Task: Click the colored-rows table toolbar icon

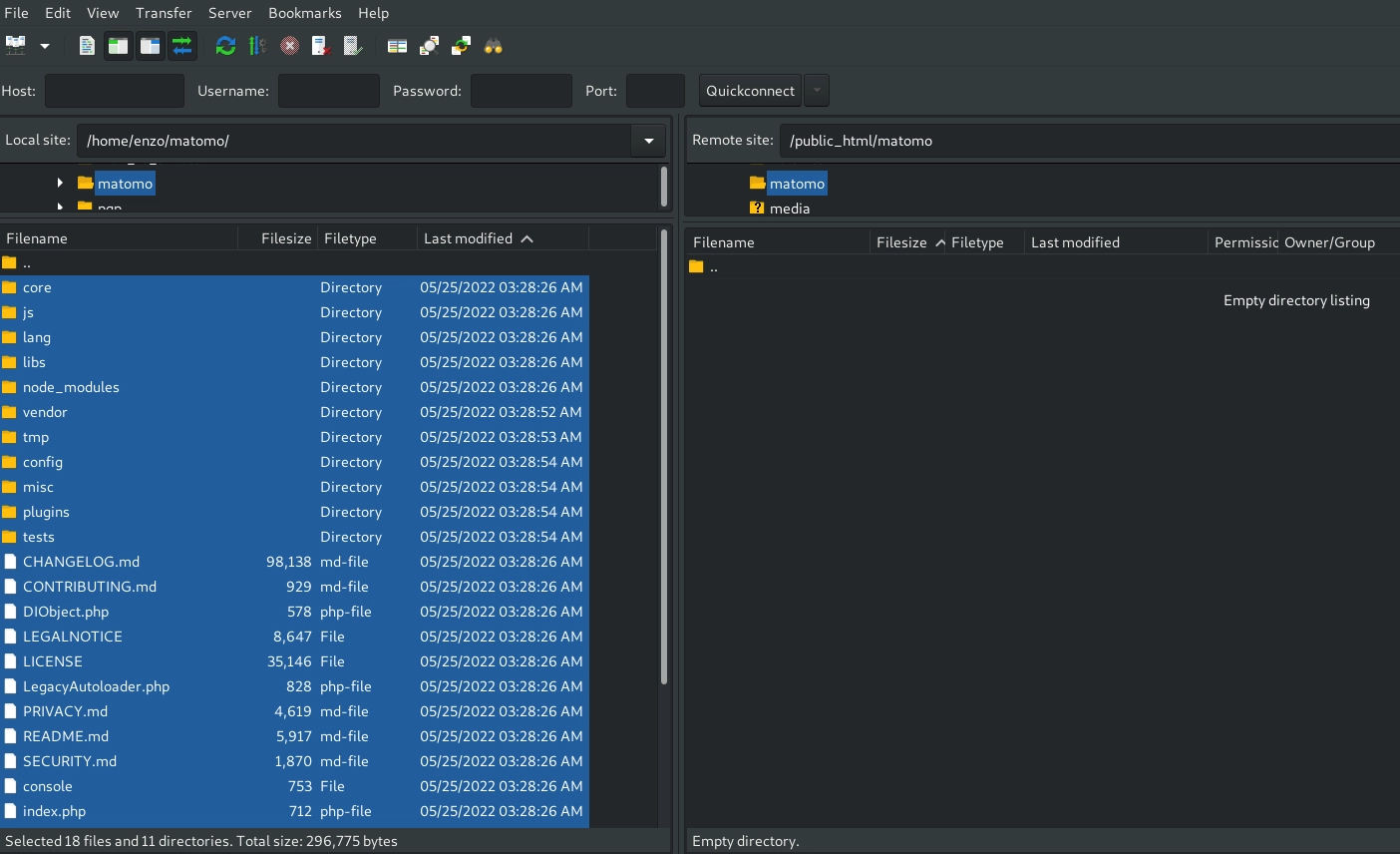Action: pyautogui.click(x=397, y=46)
